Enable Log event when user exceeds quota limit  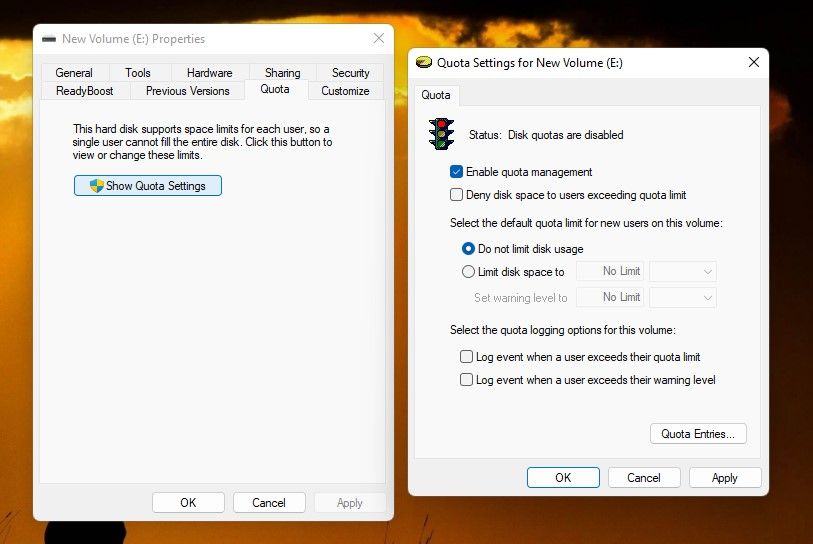click(x=466, y=357)
